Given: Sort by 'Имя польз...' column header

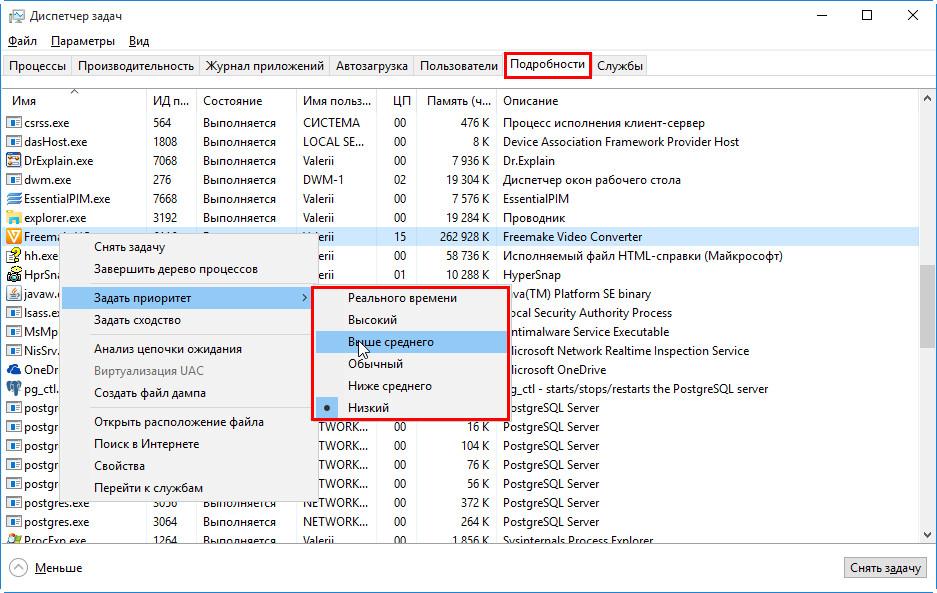Looking at the screenshot, I should tap(336, 101).
